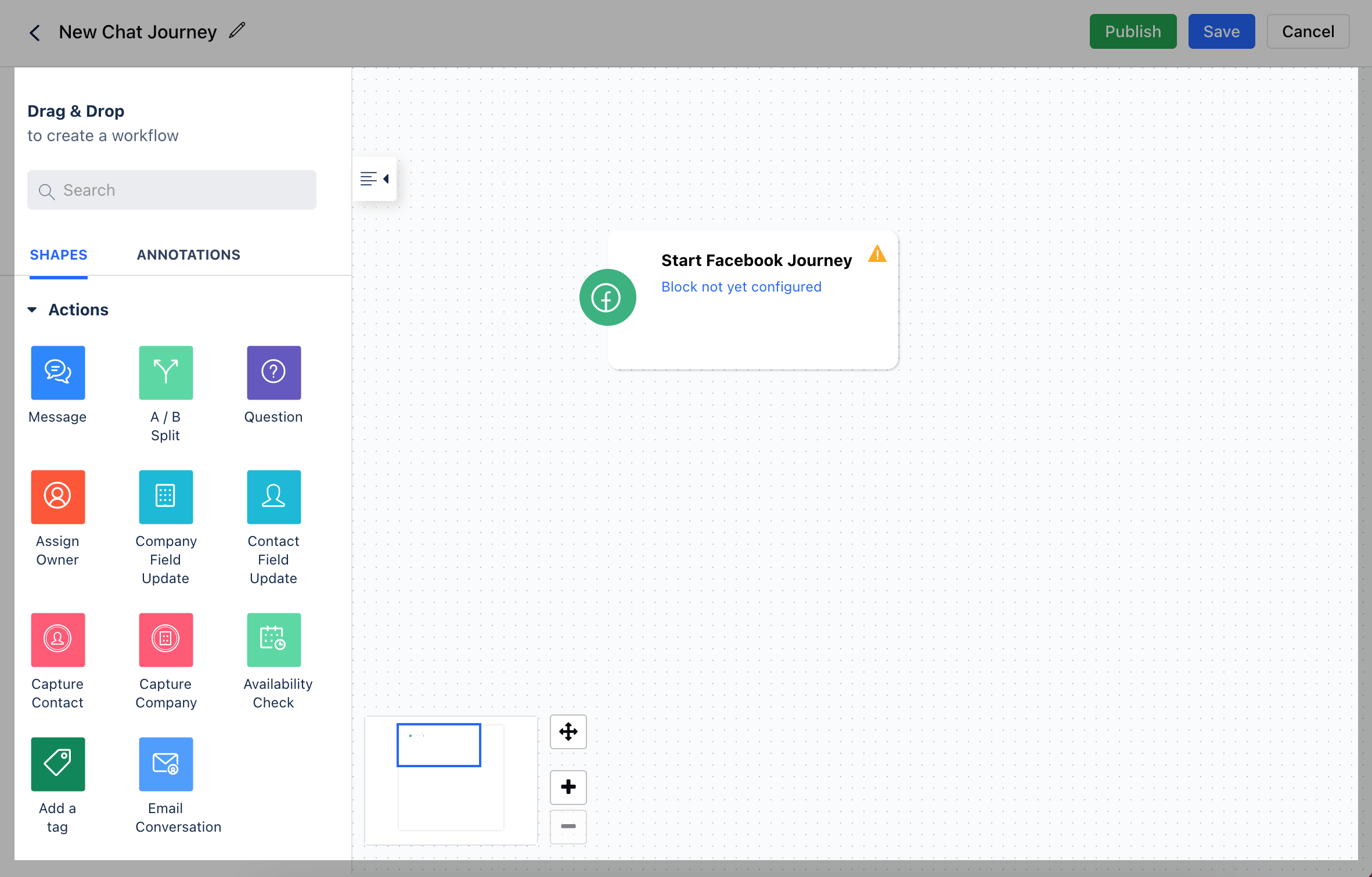
Task: Click the Company Field Update icon
Action: (165, 497)
